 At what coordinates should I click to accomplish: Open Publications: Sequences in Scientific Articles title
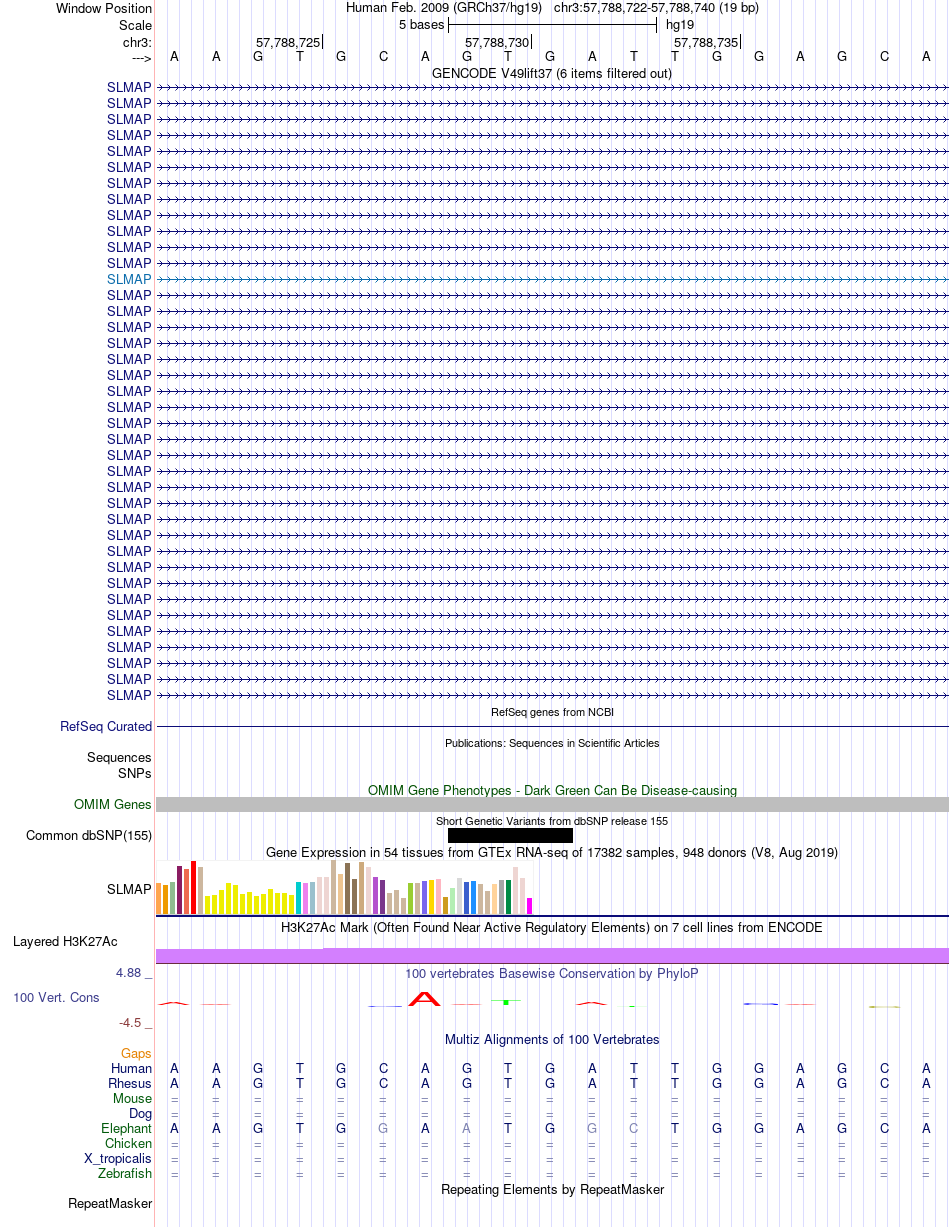pyautogui.click(x=552, y=744)
